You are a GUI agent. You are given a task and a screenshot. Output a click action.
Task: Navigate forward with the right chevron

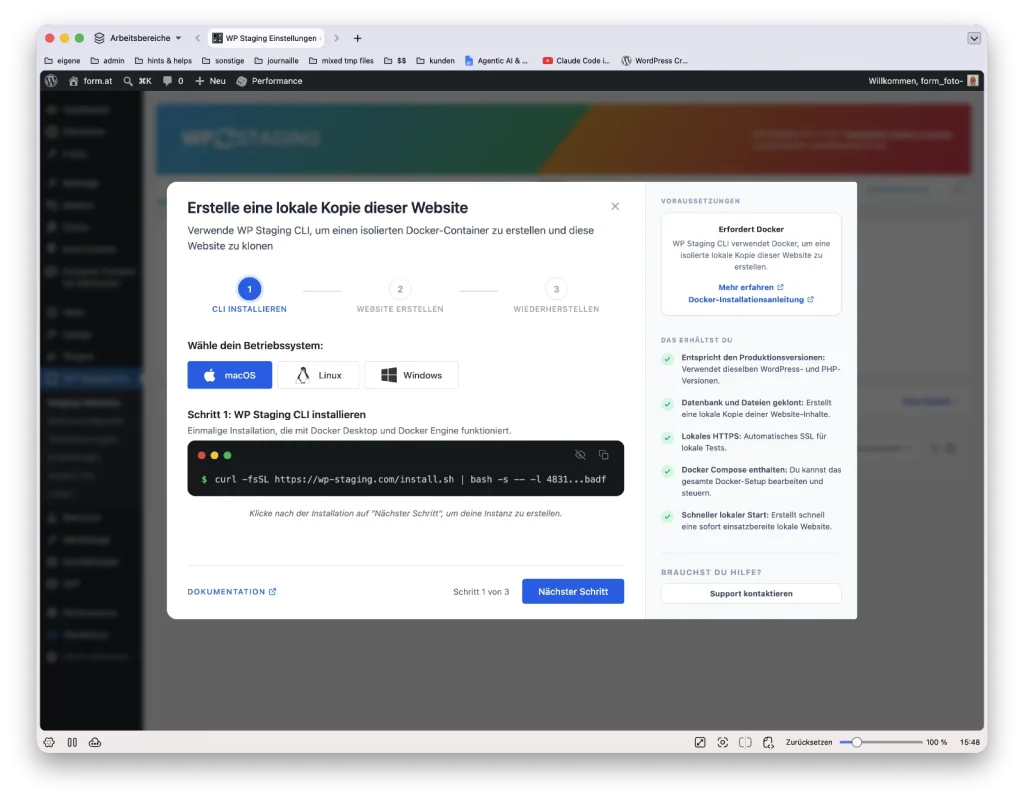(x=336, y=38)
